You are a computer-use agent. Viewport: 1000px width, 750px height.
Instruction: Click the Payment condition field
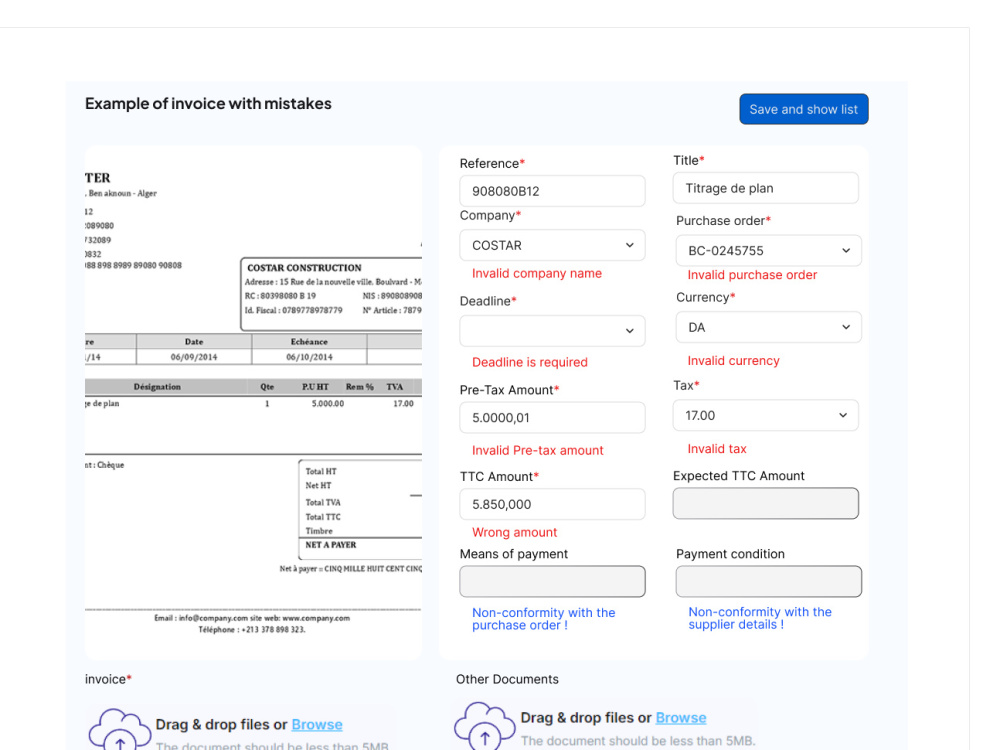(x=768, y=582)
